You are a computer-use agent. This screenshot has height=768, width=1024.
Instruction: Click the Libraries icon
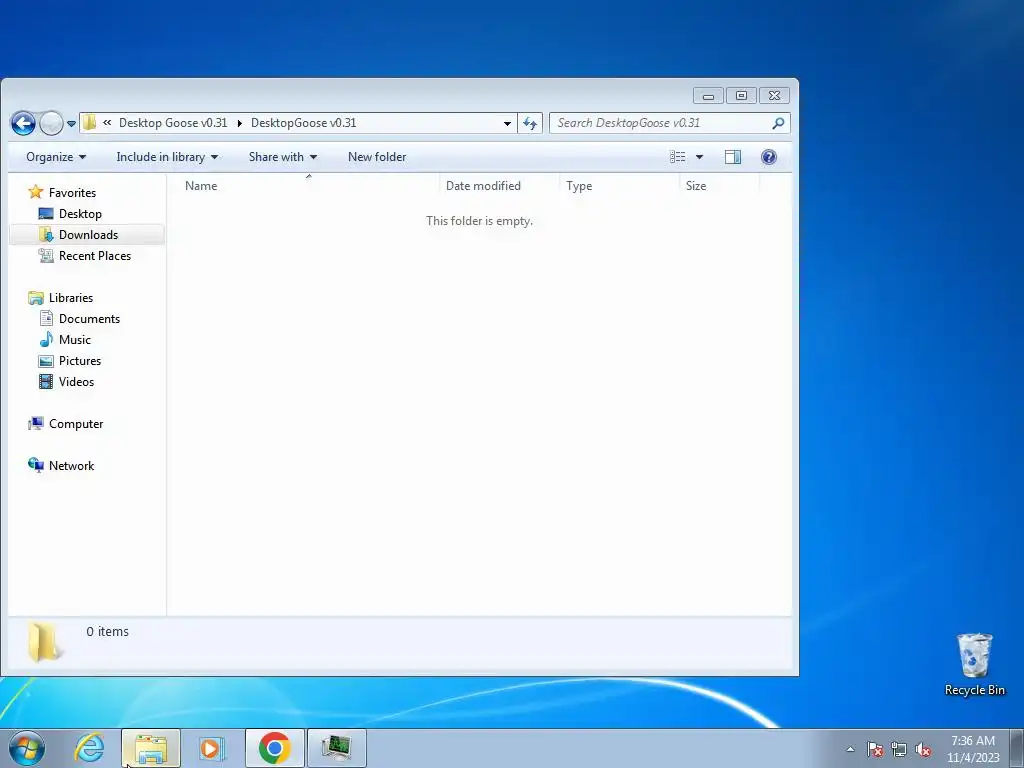pos(36,298)
